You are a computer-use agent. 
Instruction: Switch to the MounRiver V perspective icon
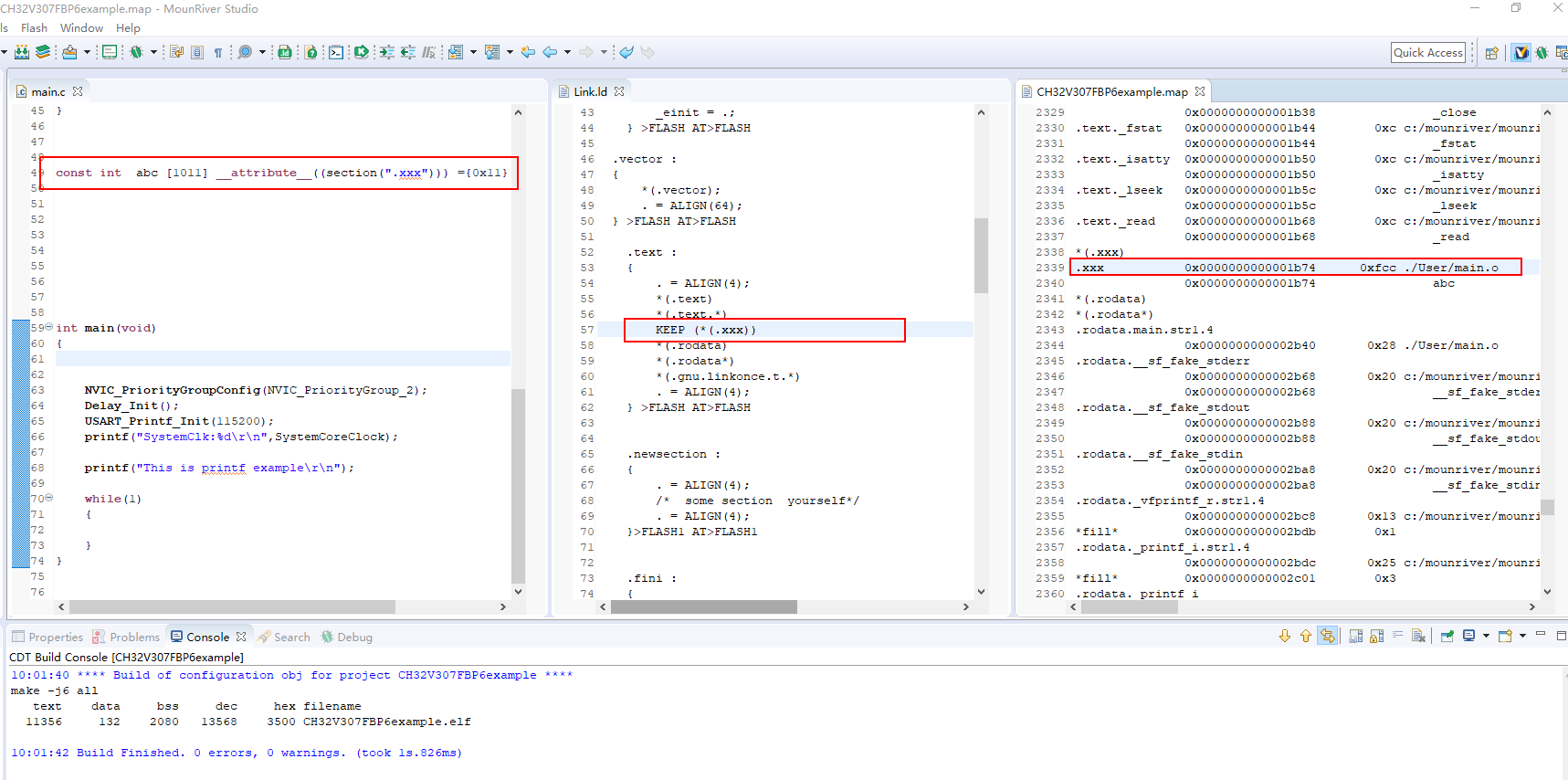(1521, 52)
